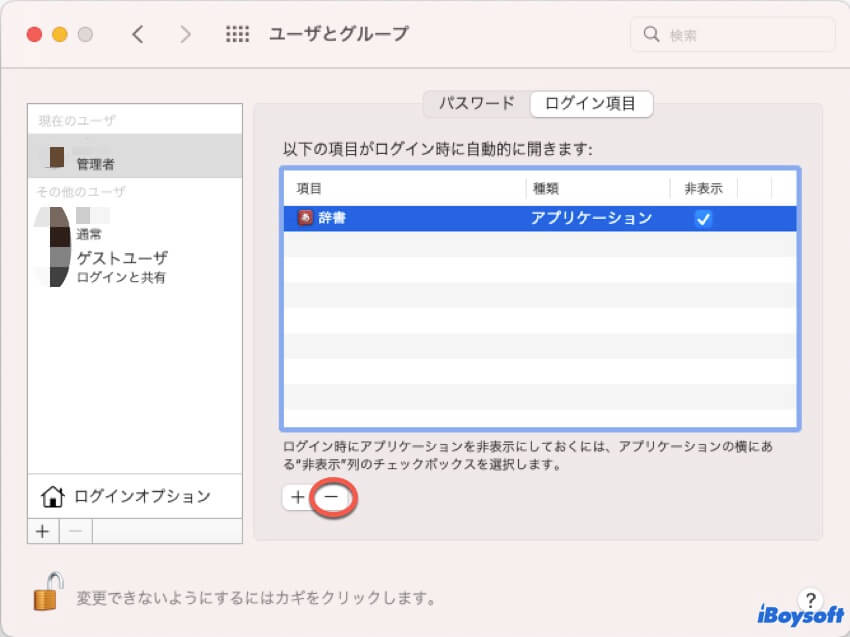Open the show-all preferences grid icon

(237, 34)
